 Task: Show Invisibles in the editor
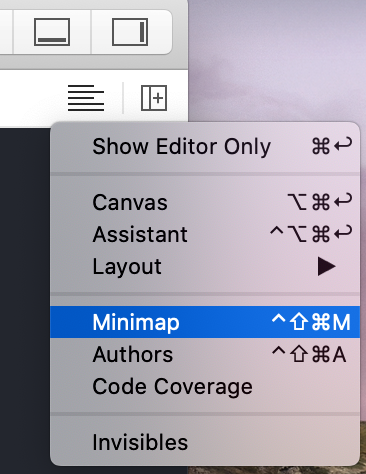point(205,442)
